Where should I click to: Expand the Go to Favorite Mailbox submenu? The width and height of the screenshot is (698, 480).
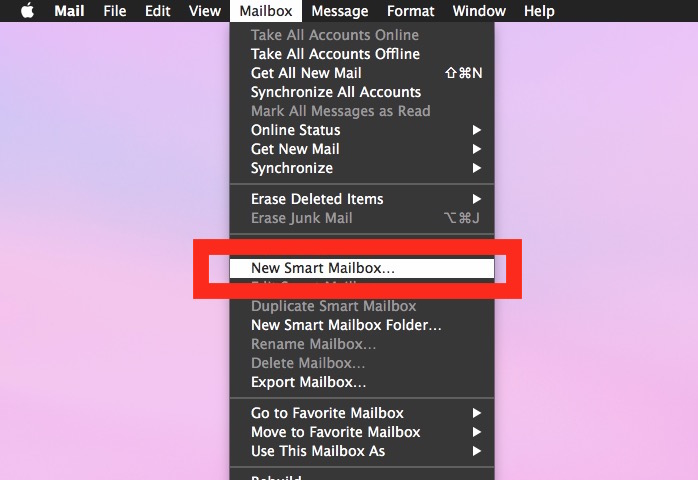coord(362,413)
